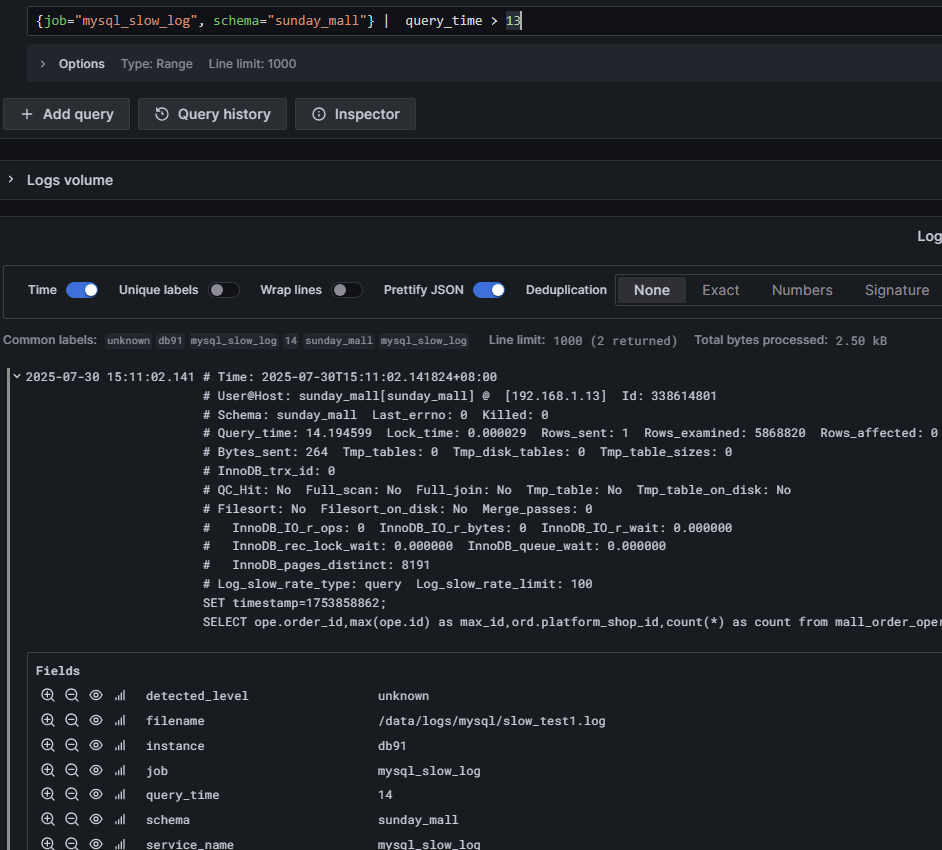Open ad-hoc statistics for service_name
The image size is (942, 850).
[x=120, y=843]
